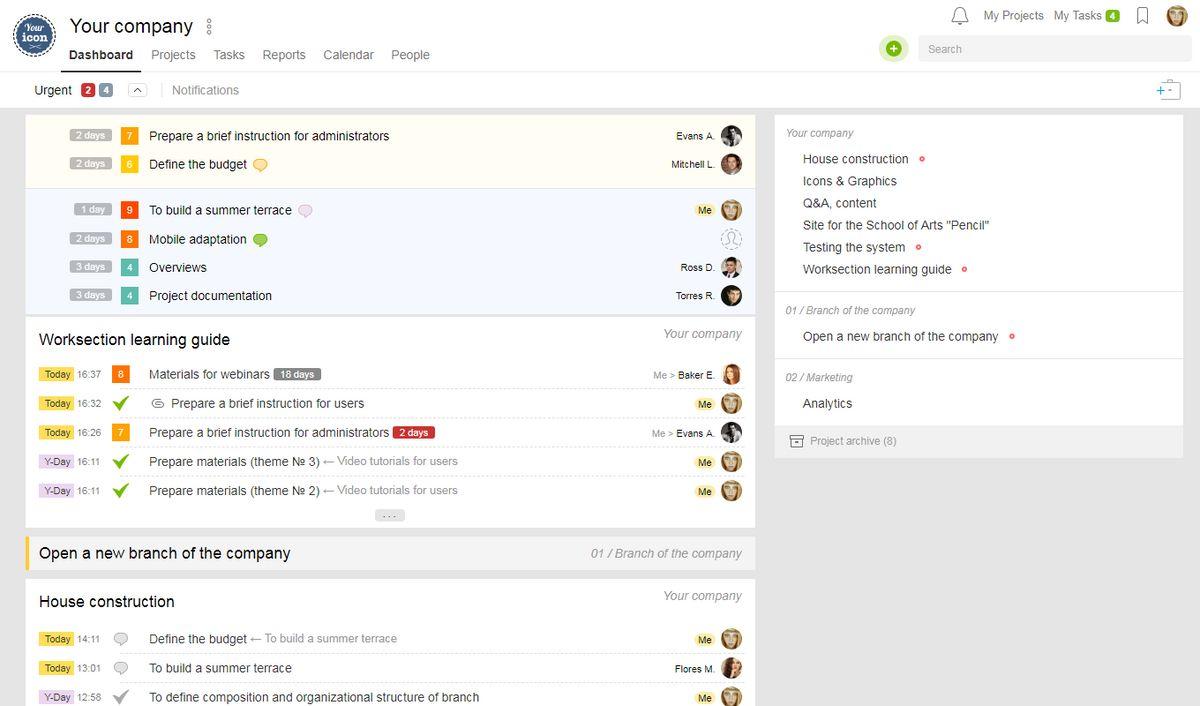
Task: Open the user profile avatar in header
Action: pyautogui.click(x=1177, y=16)
